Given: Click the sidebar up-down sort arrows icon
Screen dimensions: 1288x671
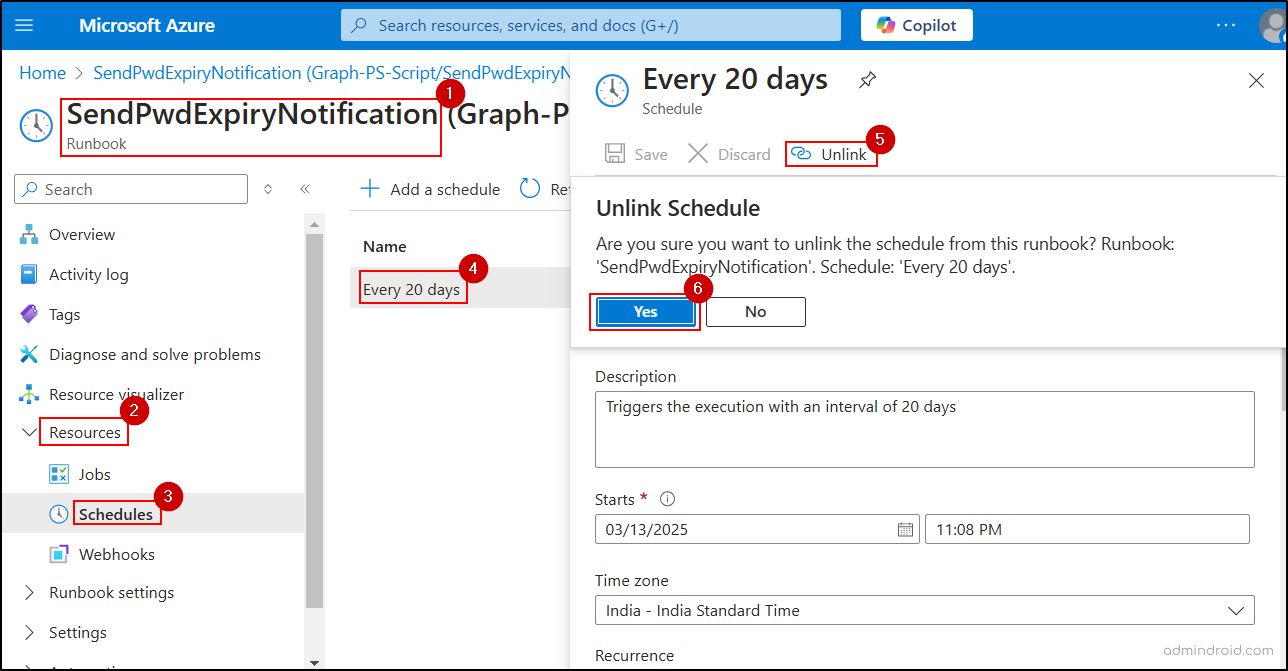Looking at the screenshot, I should coord(267,189).
